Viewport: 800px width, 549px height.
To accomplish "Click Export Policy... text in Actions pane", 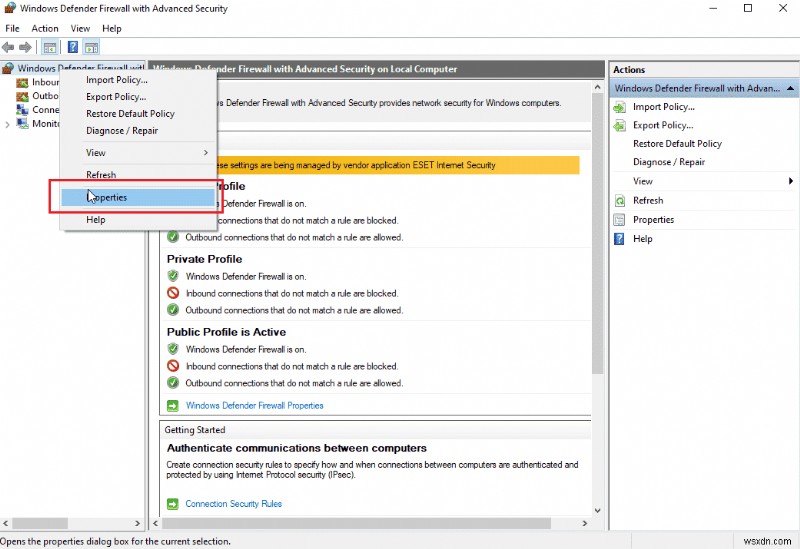I will click(x=663, y=126).
